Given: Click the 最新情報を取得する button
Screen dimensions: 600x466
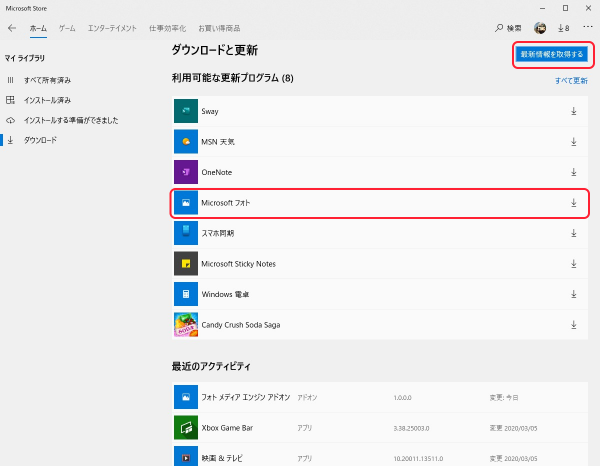Looking at the screenshot, I should pyautogui.click(x=551, y=53).
